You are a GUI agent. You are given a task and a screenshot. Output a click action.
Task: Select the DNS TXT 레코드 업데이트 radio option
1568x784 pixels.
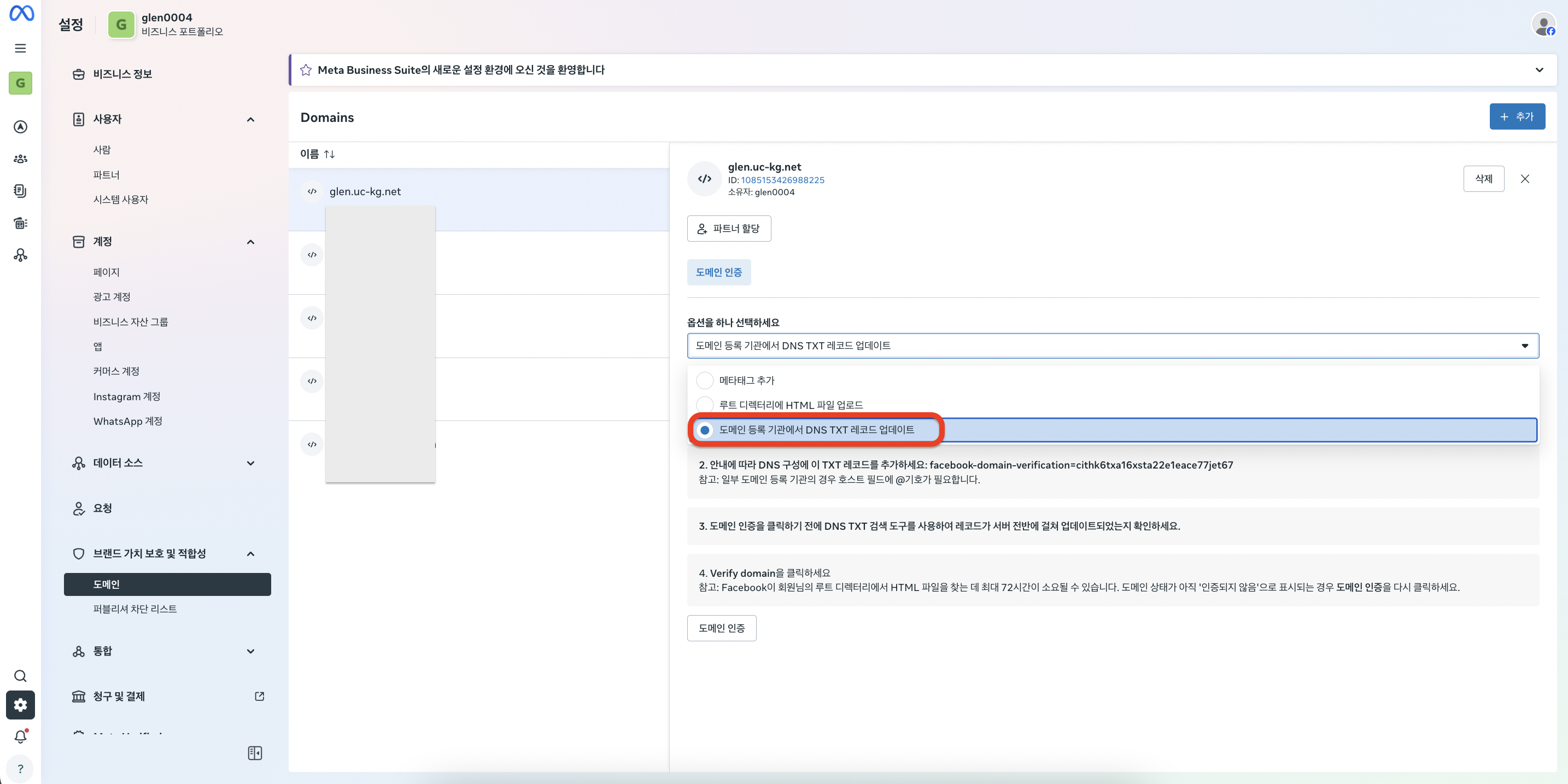[x=704, y=430]
